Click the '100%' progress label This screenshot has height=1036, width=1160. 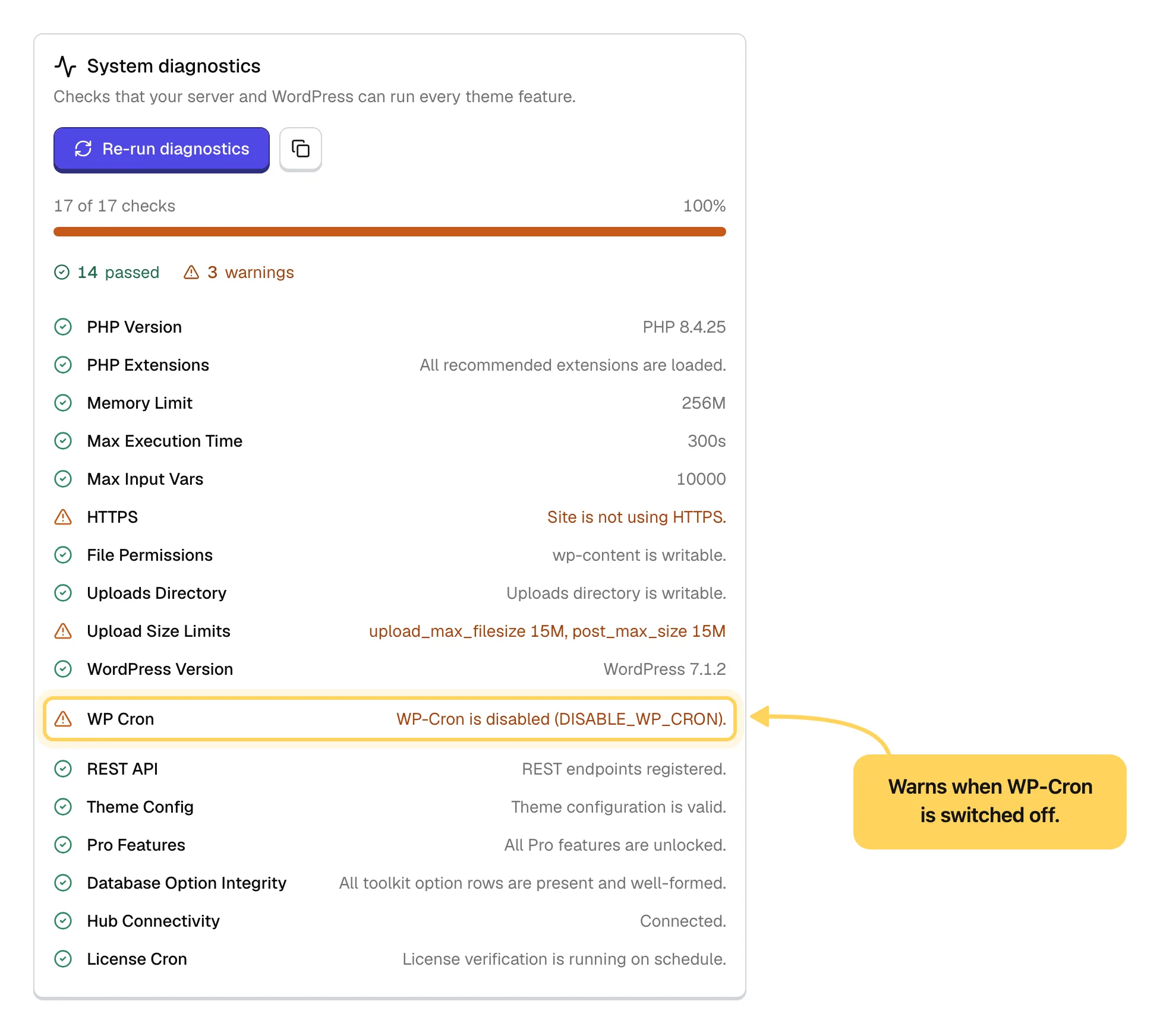coord(704,206)
